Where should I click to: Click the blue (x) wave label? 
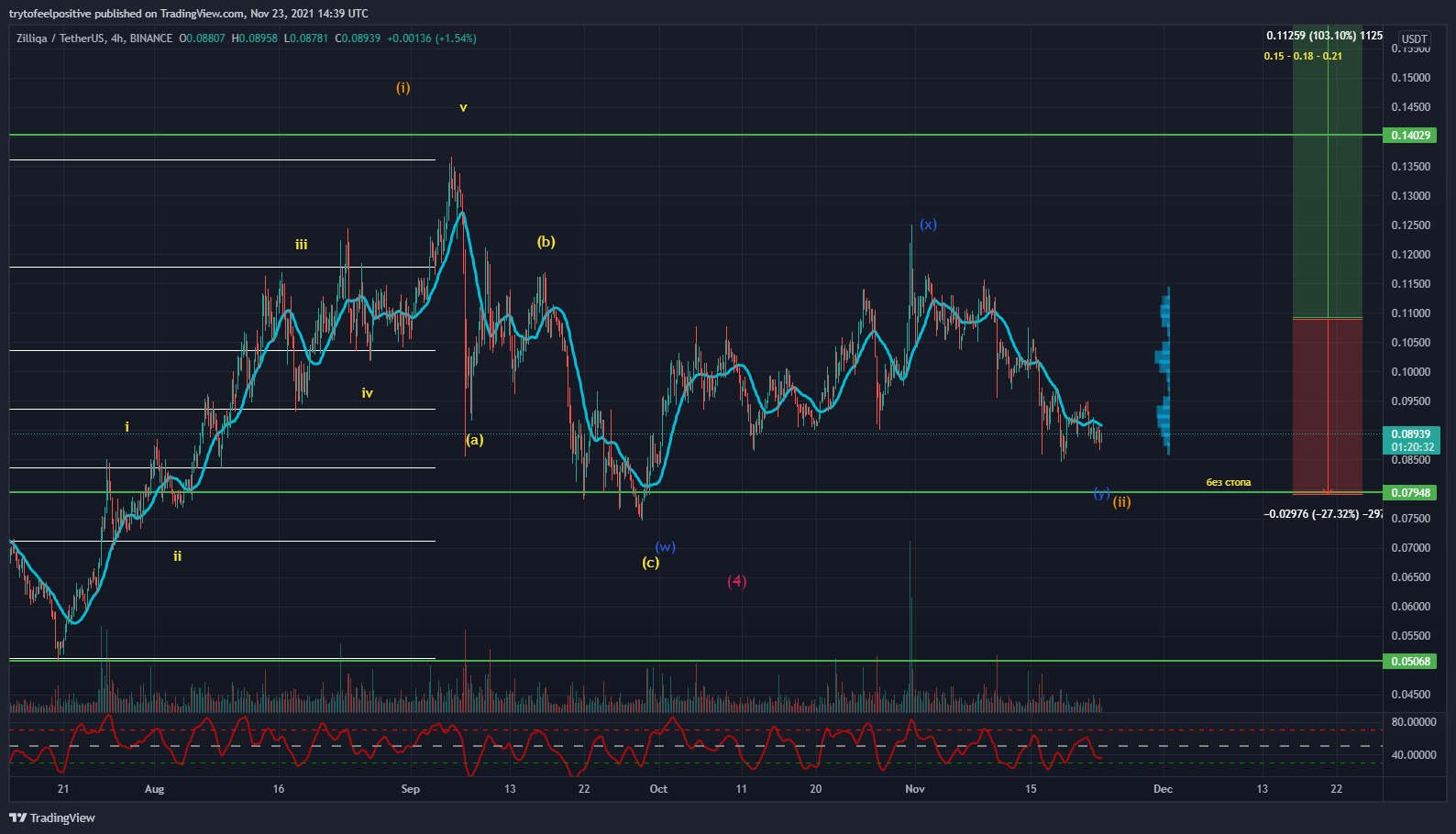pyautogui.click(x=928, y=225)
